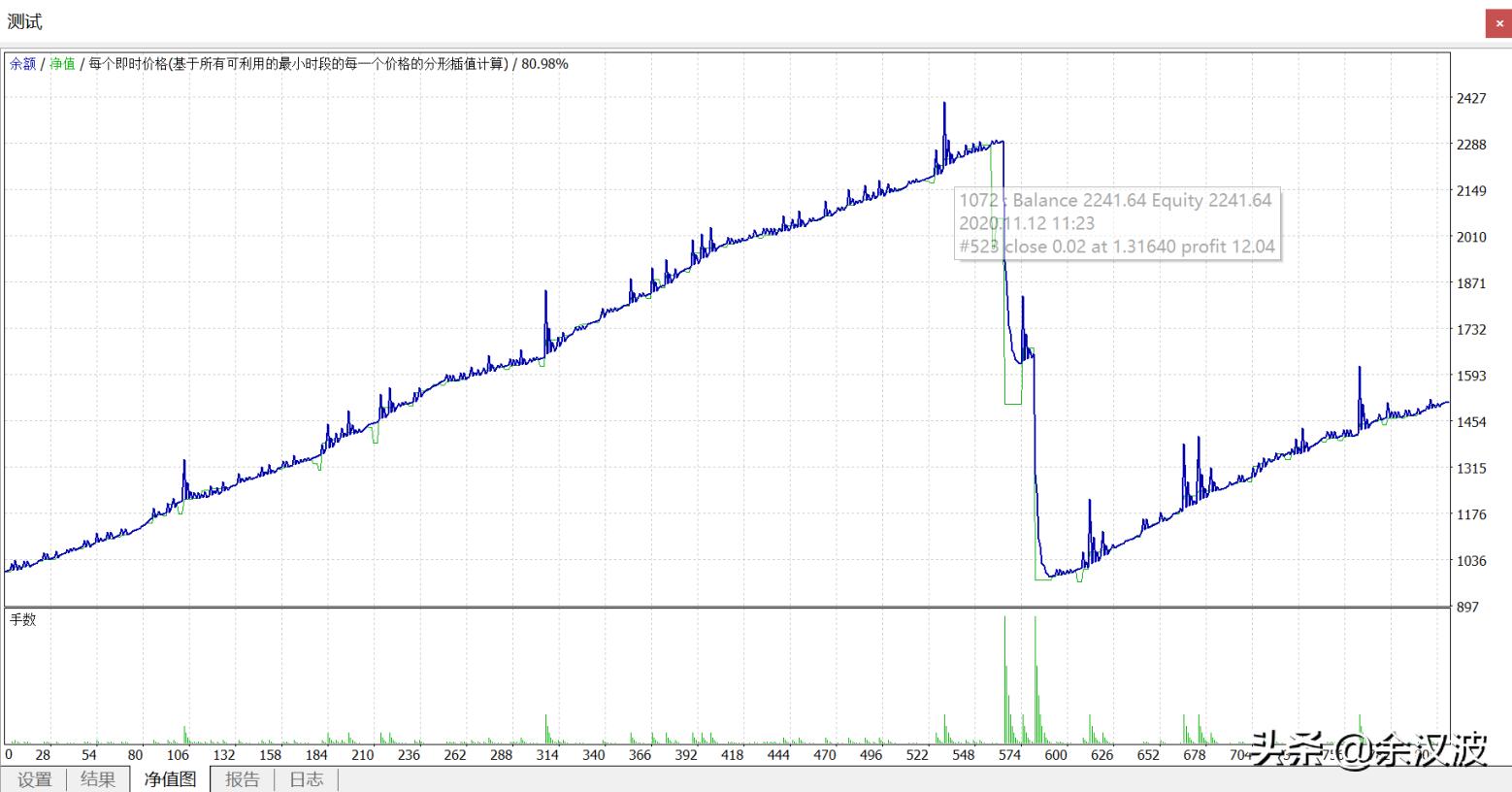Open the 报告 tab

(x=243, y=779)
